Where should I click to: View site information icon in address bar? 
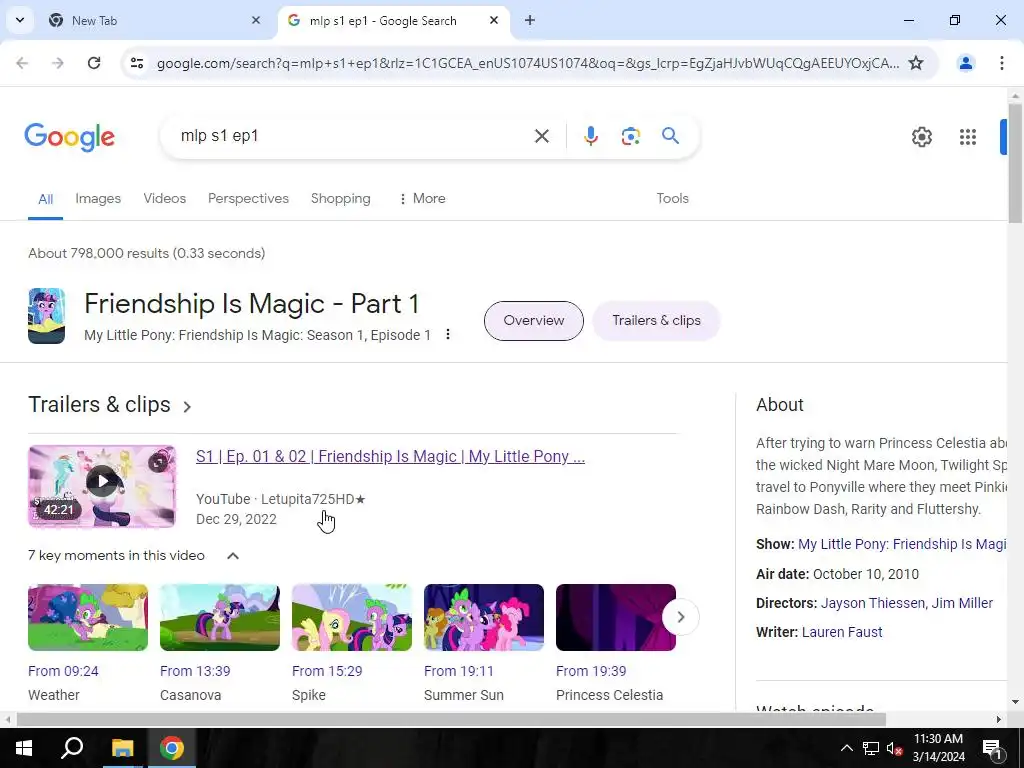136,63
